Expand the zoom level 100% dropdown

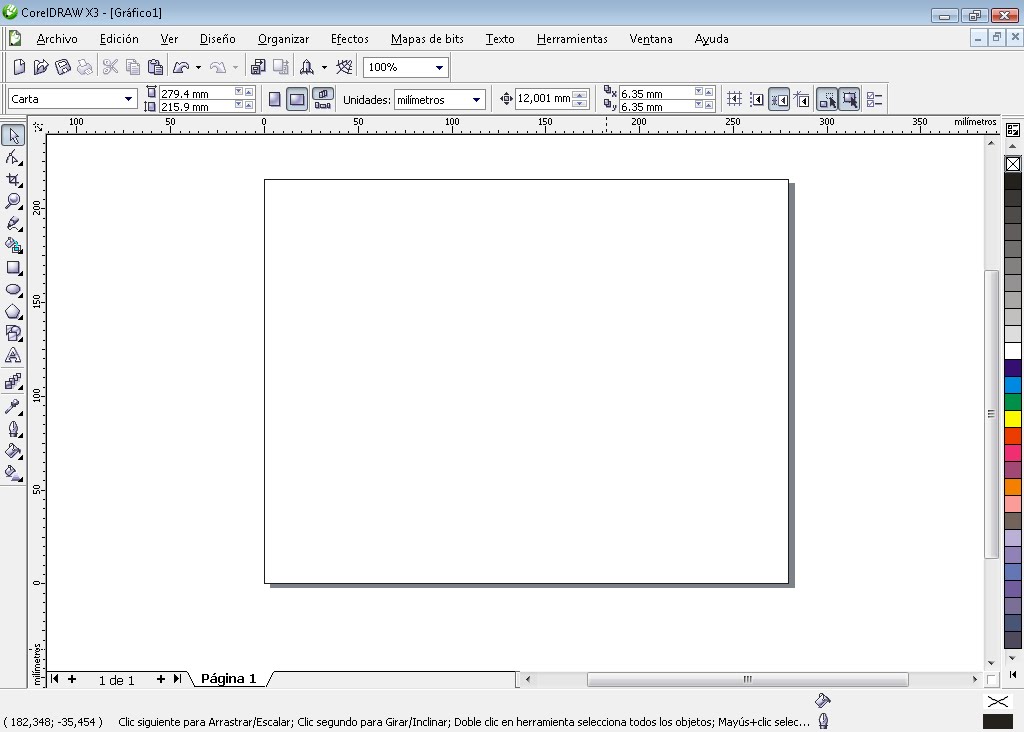pos(440,67)
